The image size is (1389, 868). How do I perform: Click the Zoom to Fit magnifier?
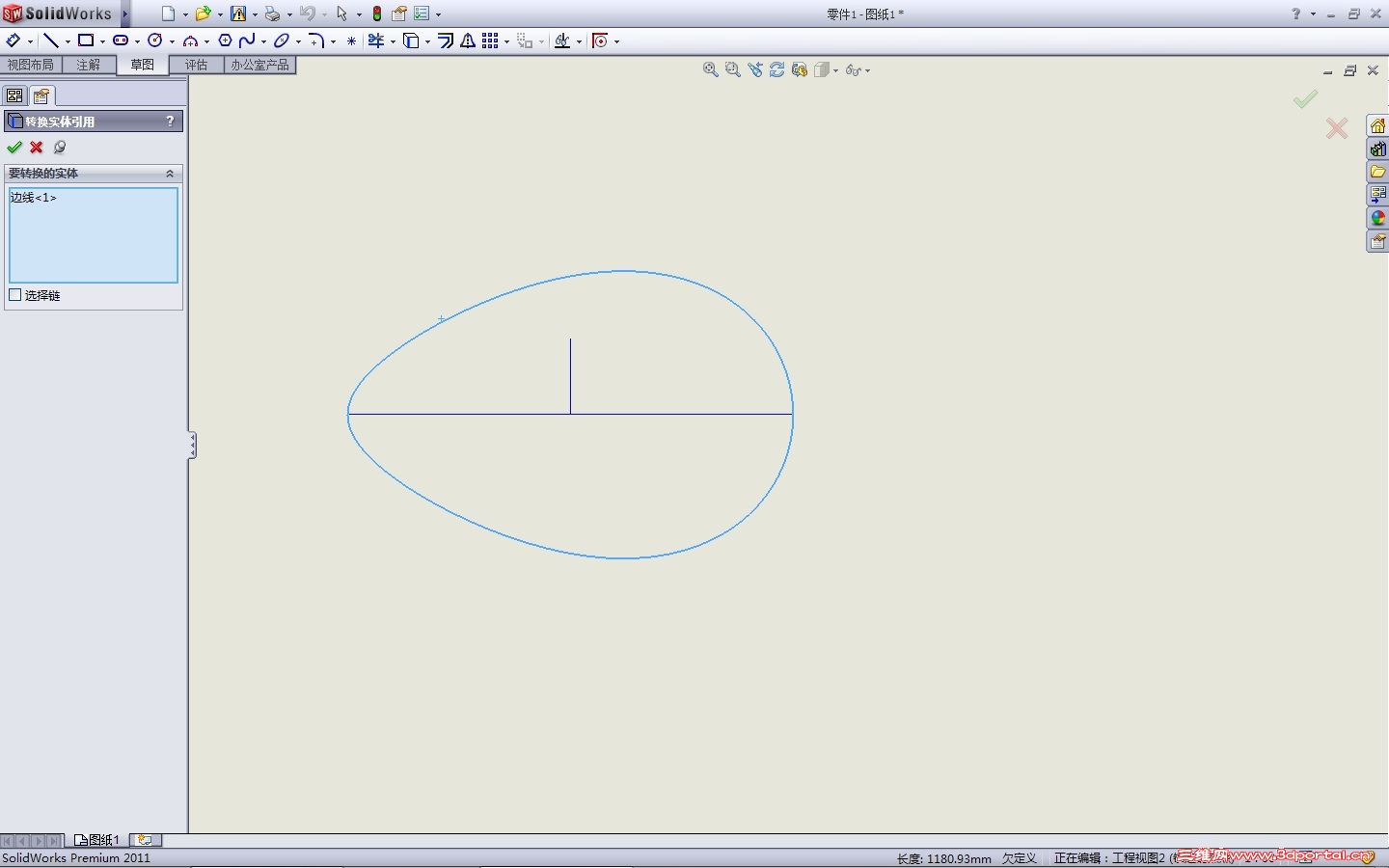click(x=711, y=69)
